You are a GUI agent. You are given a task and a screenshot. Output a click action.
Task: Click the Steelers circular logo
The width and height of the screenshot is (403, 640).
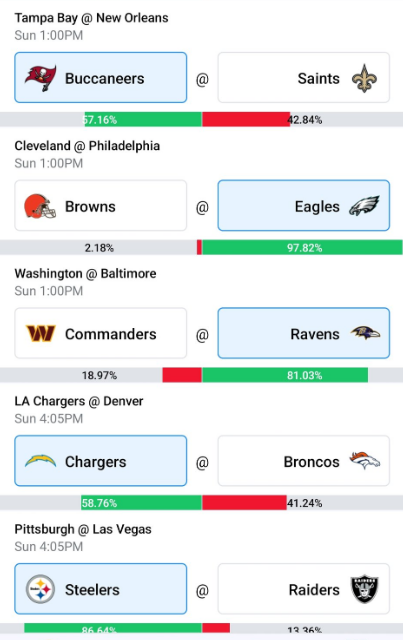[40, 589]
